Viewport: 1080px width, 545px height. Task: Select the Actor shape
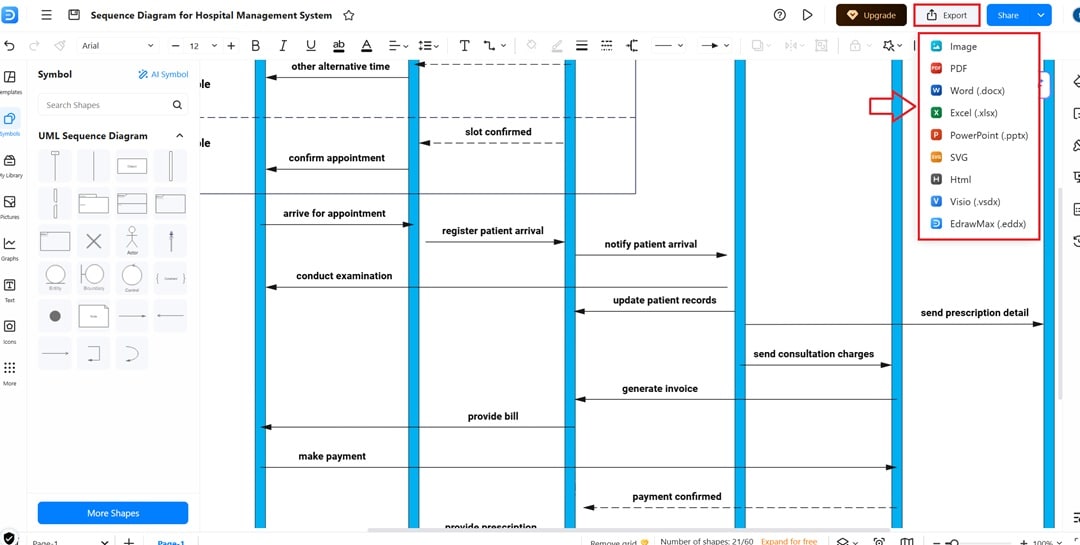(132, 241)
